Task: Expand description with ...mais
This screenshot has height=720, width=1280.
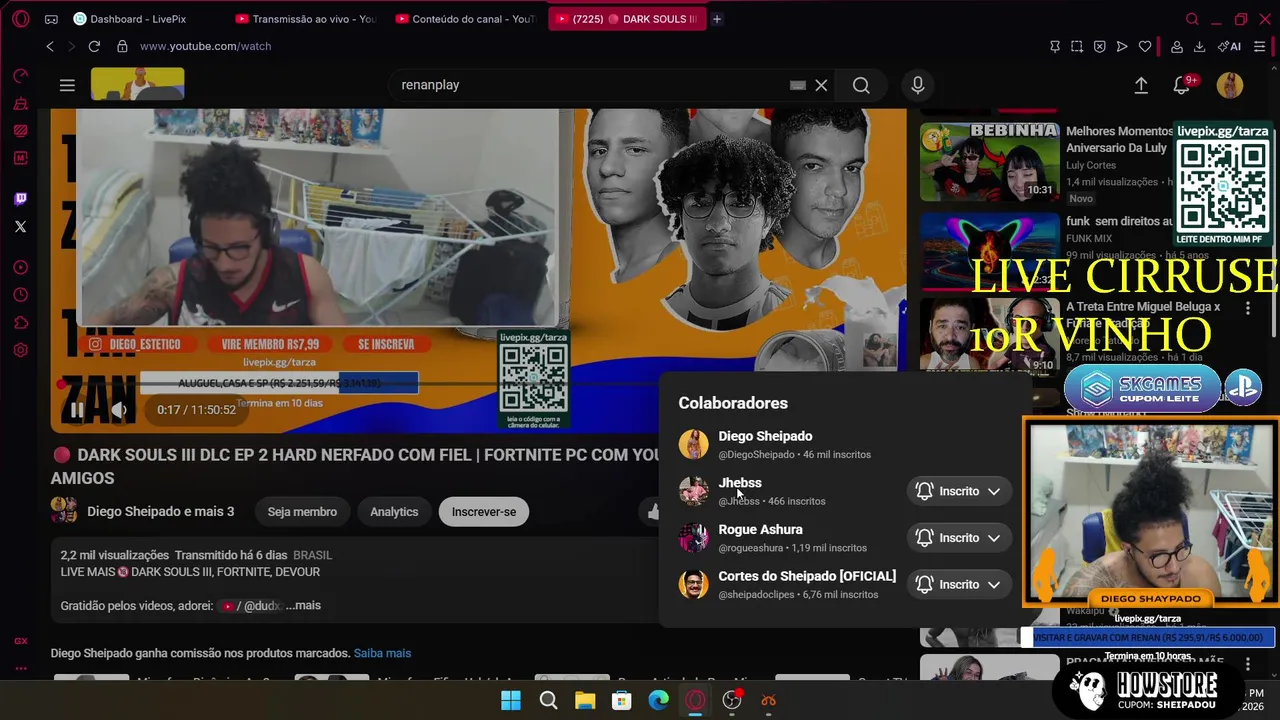Action: pyautogui.click(x=303, y=605)
